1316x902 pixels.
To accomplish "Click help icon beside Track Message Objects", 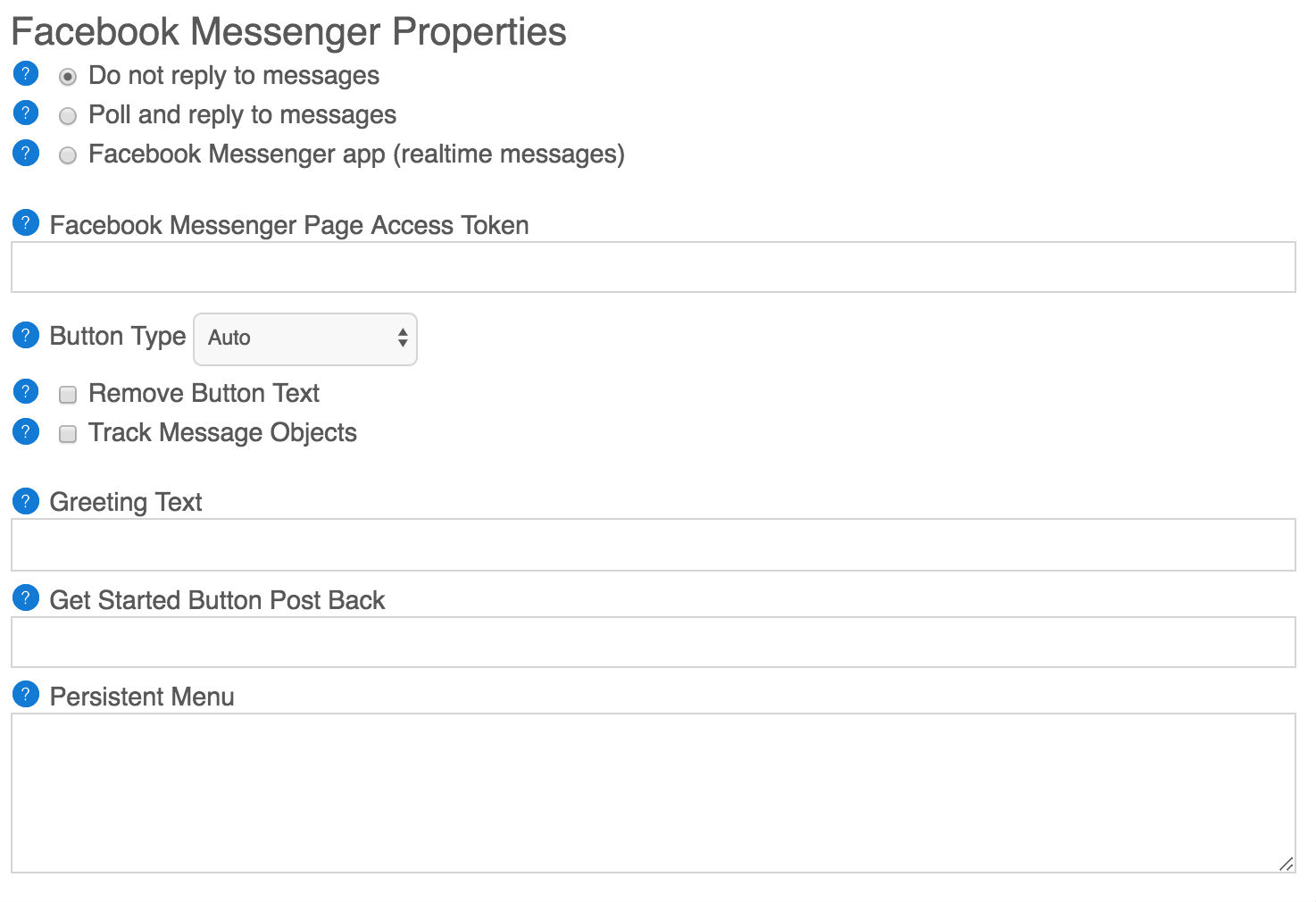I will [x=26, y=431].
